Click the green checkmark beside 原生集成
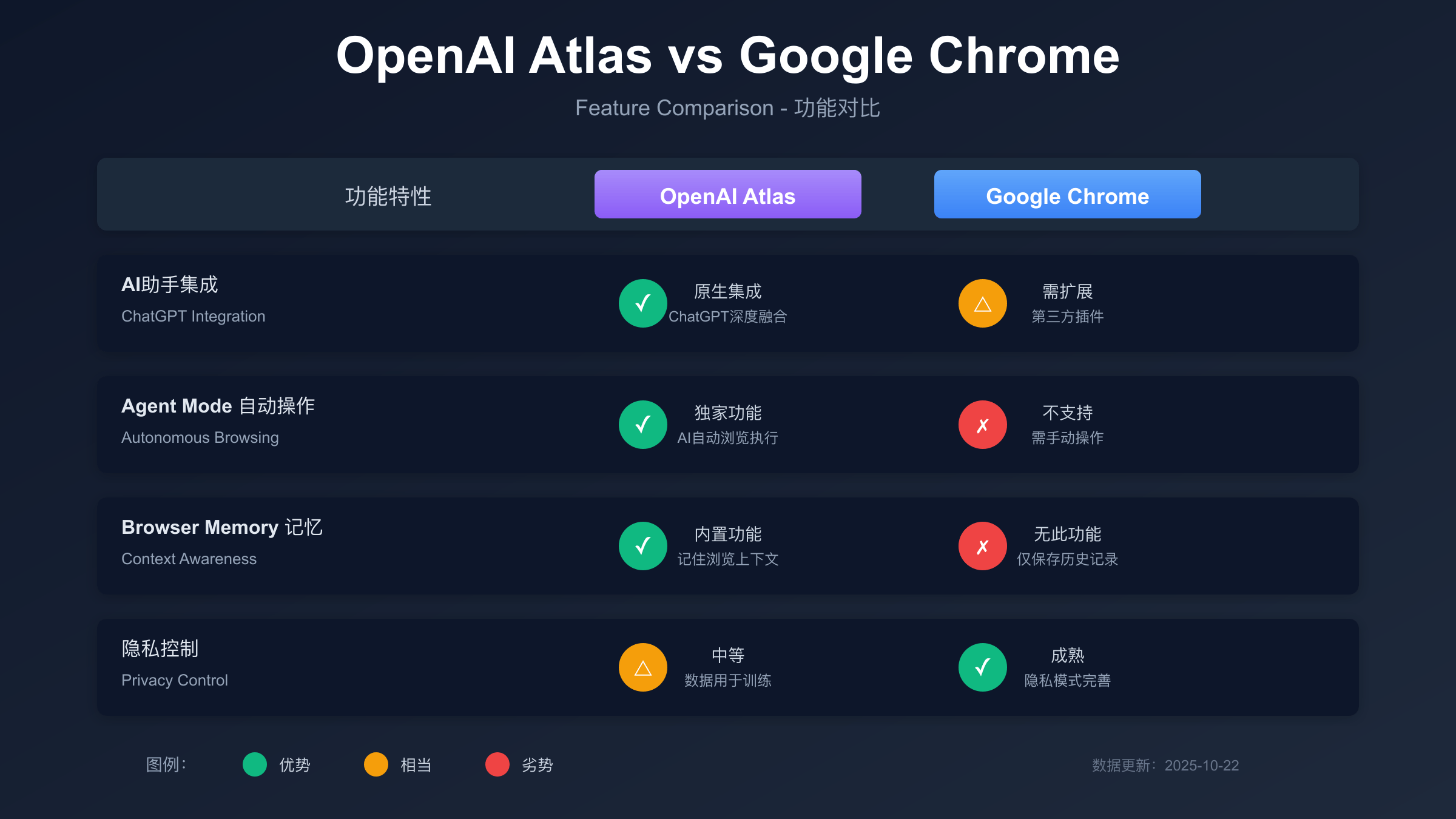 coord(643,303)
